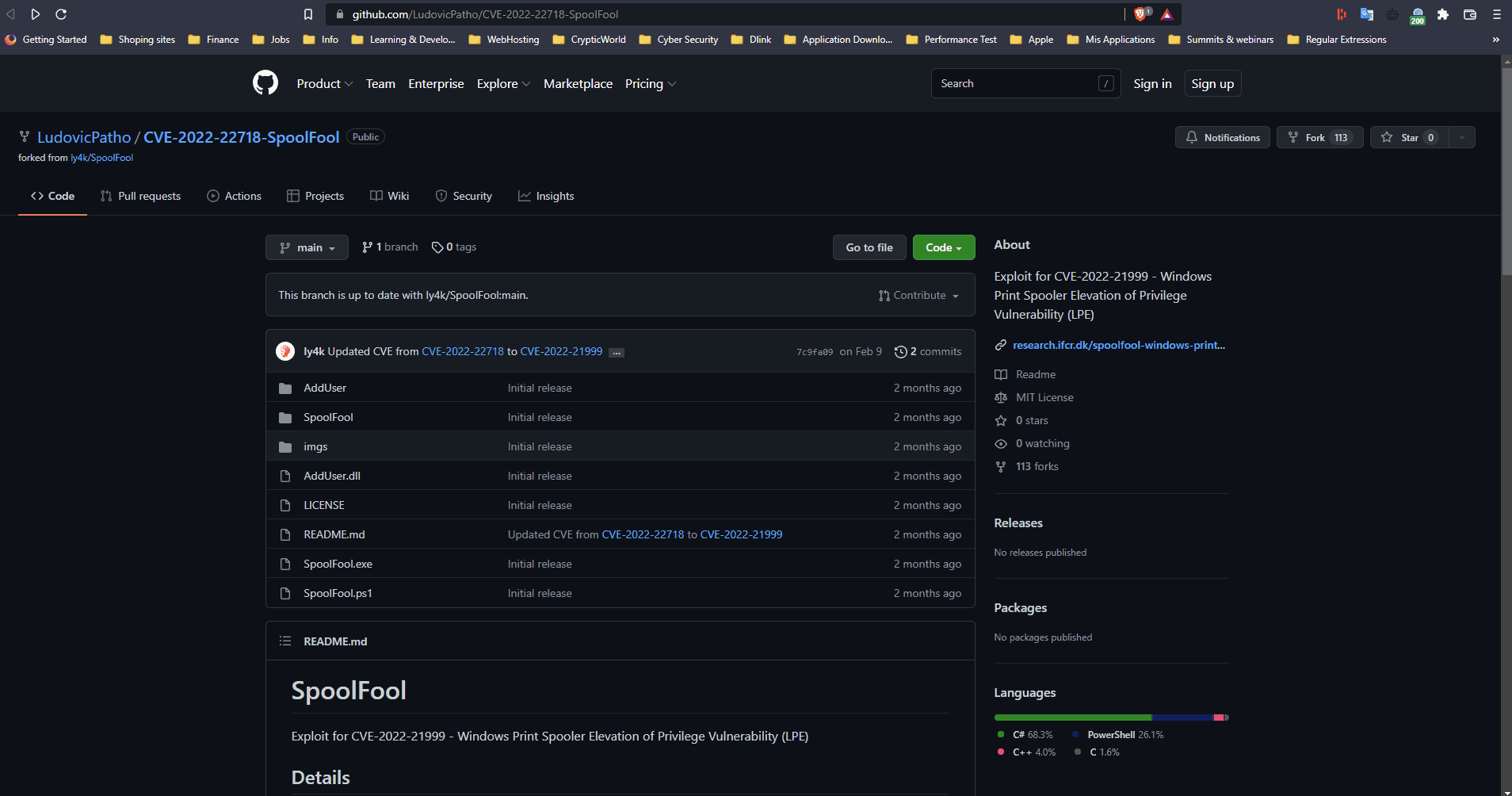Reload the page with refresh icon
The image size is (1512, 796).
(x=61, y=14)
